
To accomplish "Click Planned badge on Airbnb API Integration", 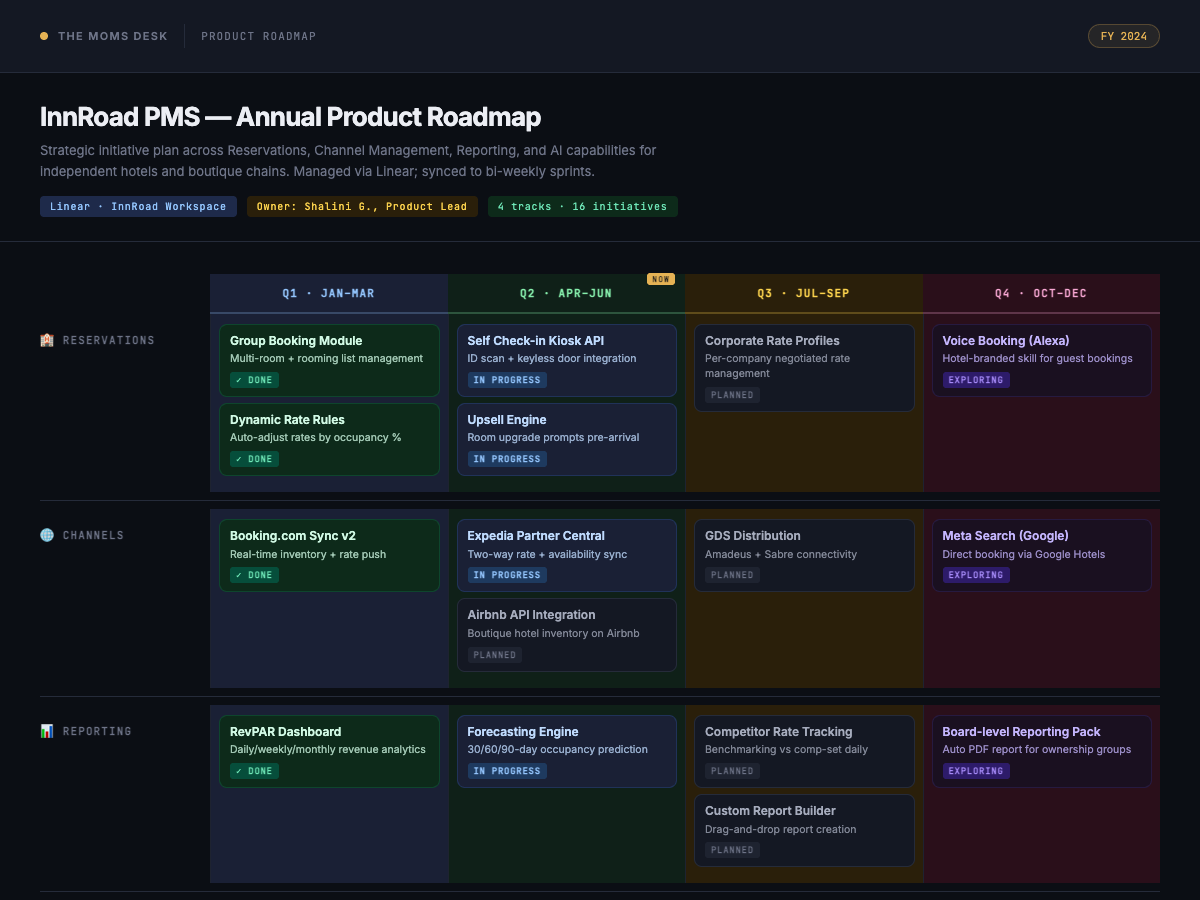I will (x=495, y=655).
